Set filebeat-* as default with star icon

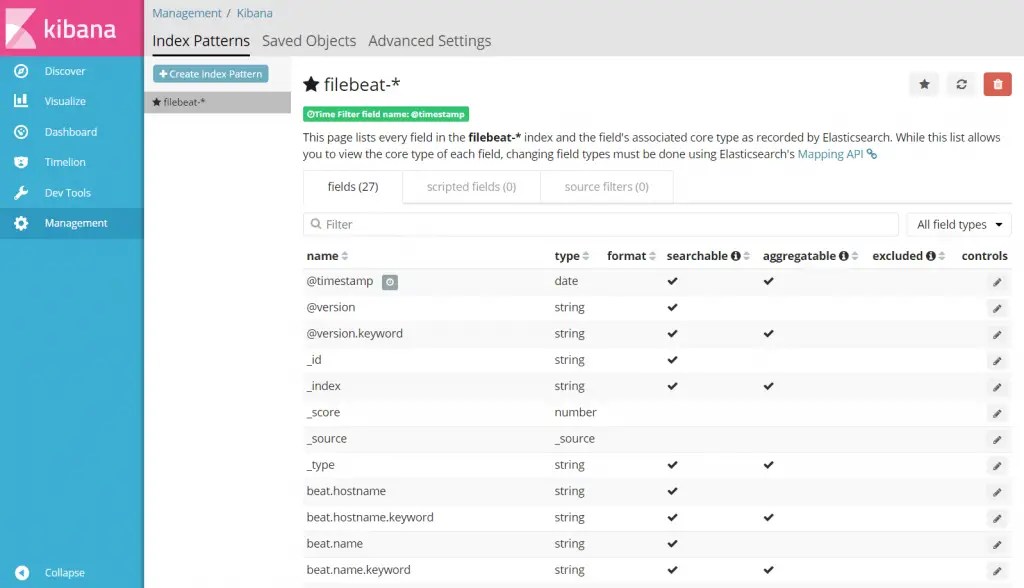923,84
